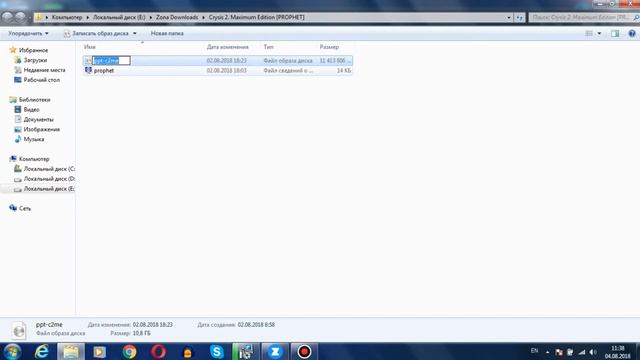The height and width of the screenshot is (360, 640).
Task: Open the Action Center flag tray icon
Action: pyautogui.click(x=559, y=352)
